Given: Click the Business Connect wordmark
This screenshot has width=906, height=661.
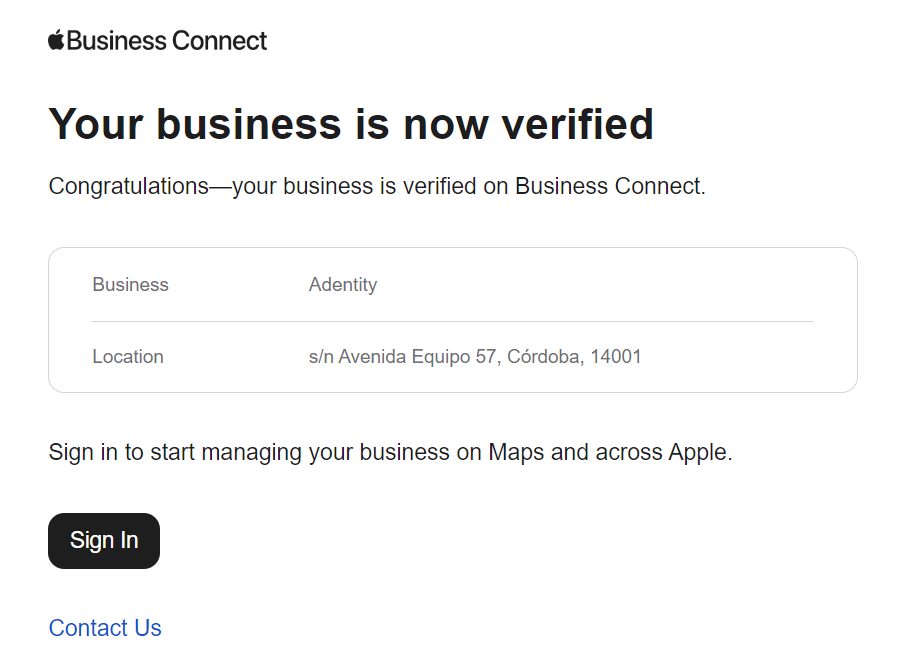Looking at the screenshot, I should (167, 41).
